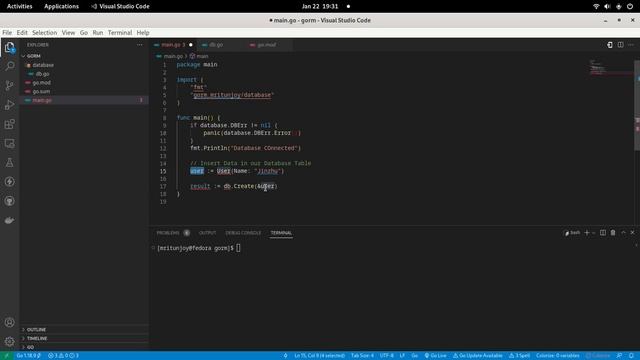Click the UTF-8 encoding status item
Viewport: 640px width, 360px height.
387,356
